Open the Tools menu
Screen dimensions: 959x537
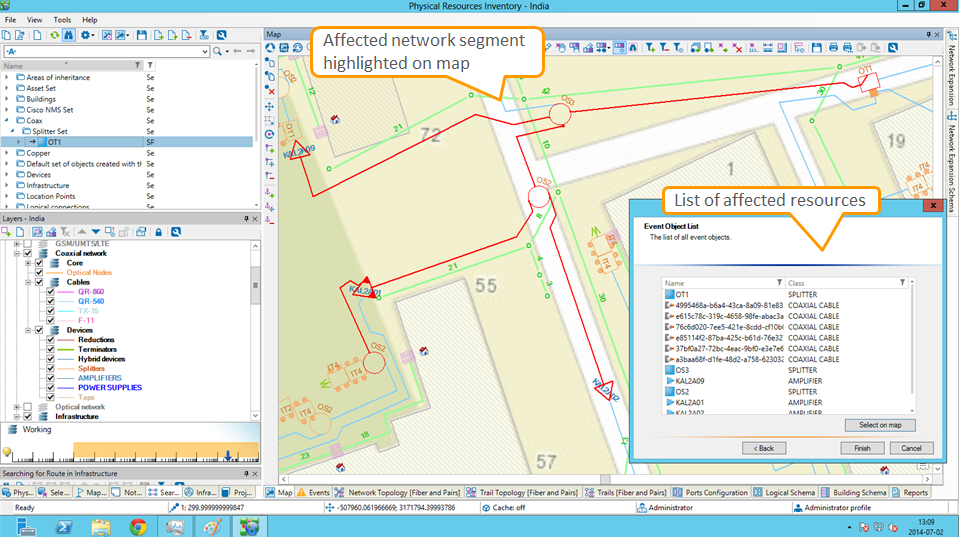tap(62, 19)
